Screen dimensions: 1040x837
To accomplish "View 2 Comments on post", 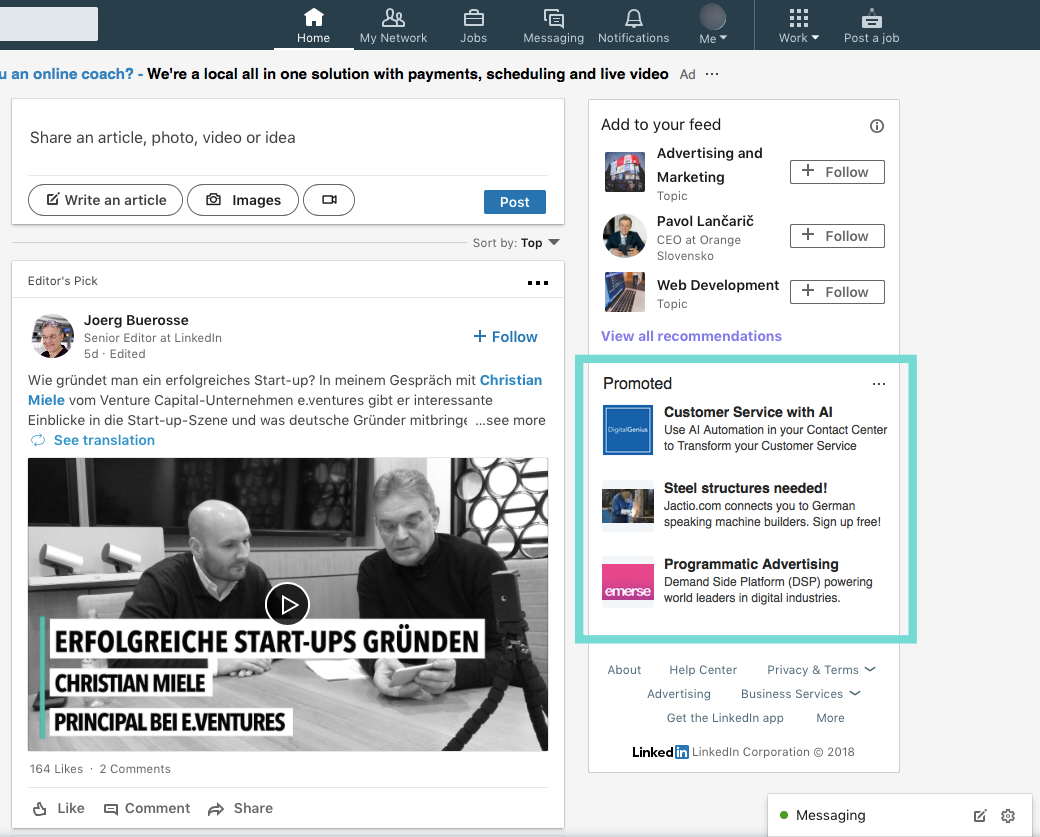I will pos(135,769).
